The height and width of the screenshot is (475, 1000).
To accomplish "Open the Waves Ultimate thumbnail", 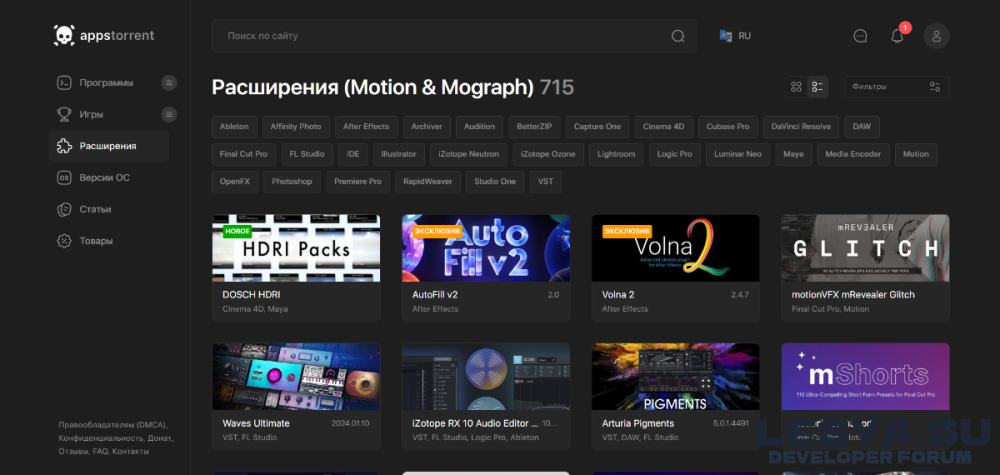I will coord(296,377).
